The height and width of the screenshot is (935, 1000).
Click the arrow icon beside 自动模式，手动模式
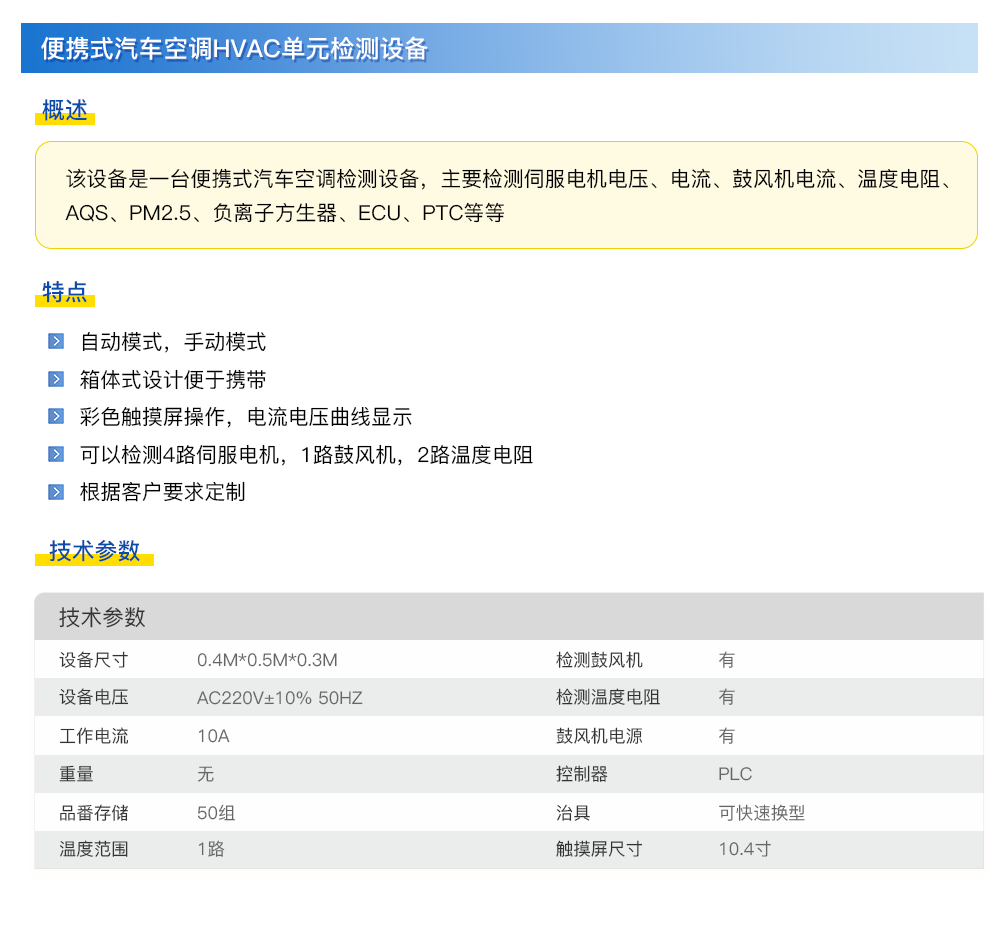coord(56,342)
